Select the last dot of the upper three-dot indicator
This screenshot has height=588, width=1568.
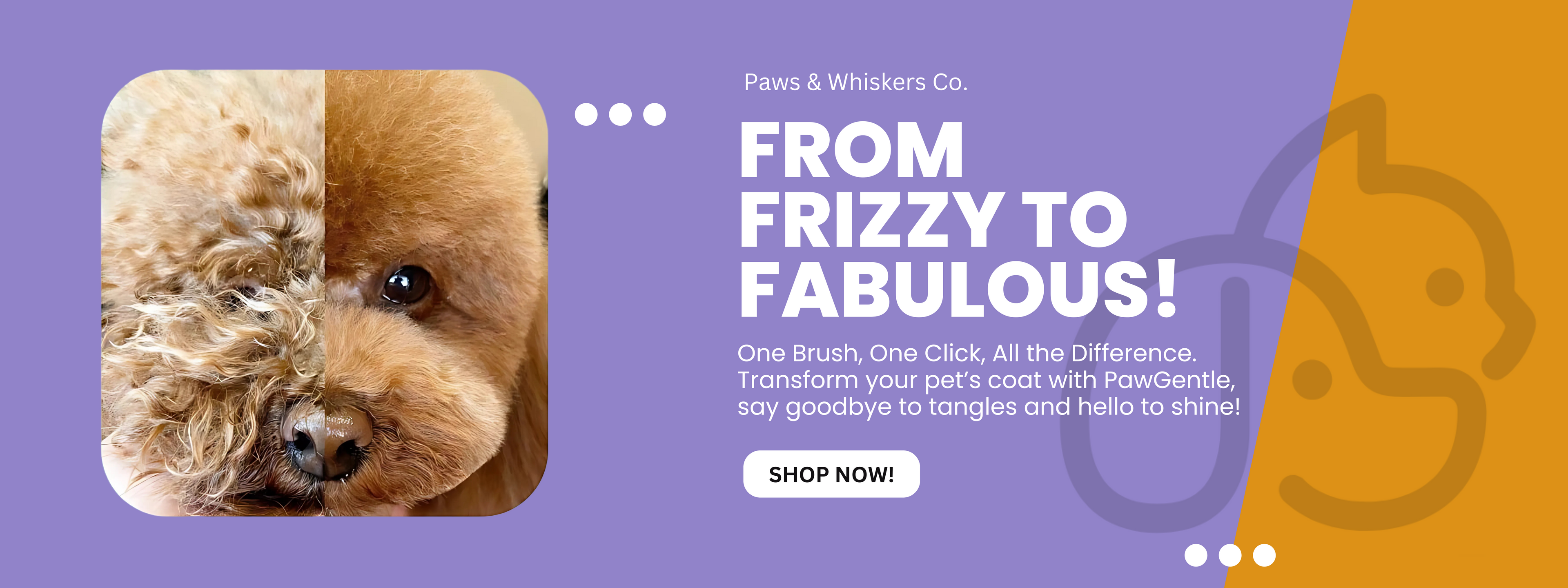coord(654,114)
